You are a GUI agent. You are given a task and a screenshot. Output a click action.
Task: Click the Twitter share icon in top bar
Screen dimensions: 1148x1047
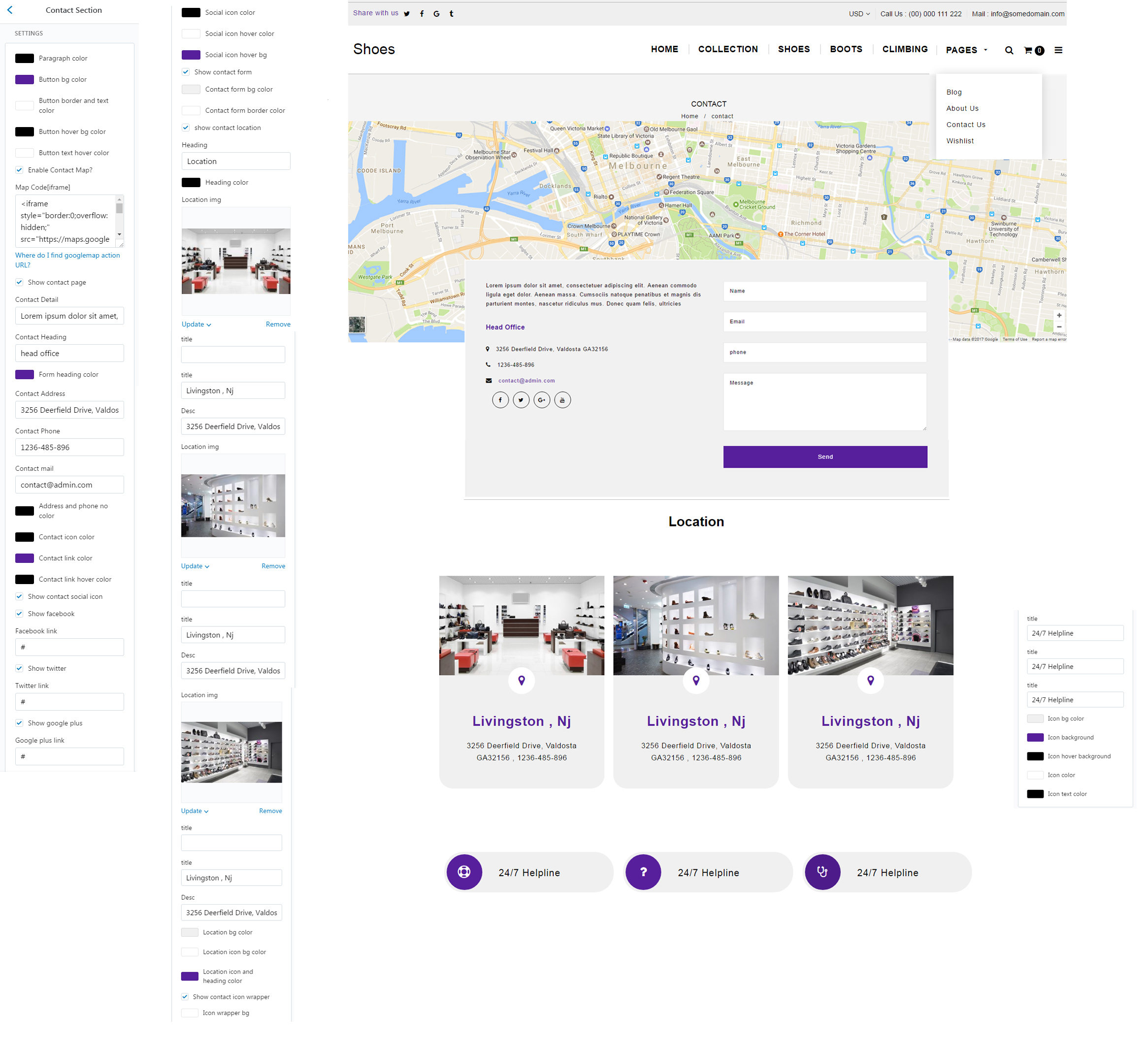407,14
